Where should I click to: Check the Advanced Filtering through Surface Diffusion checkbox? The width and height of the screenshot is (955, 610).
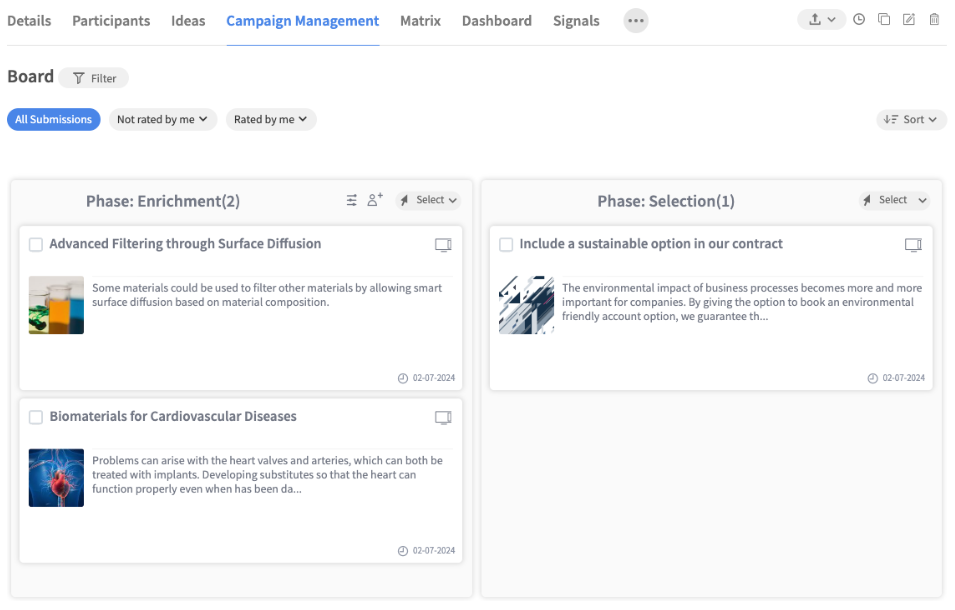pos(36,245)
